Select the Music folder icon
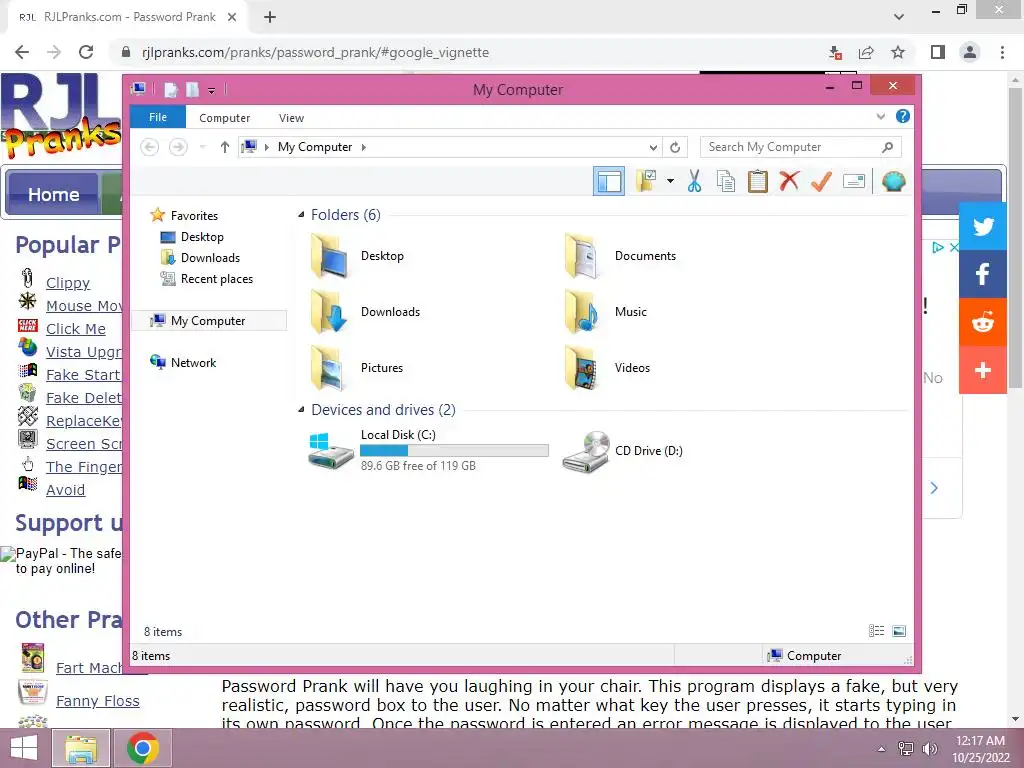Screen dimensions: 1024x768 coord(582,312)
